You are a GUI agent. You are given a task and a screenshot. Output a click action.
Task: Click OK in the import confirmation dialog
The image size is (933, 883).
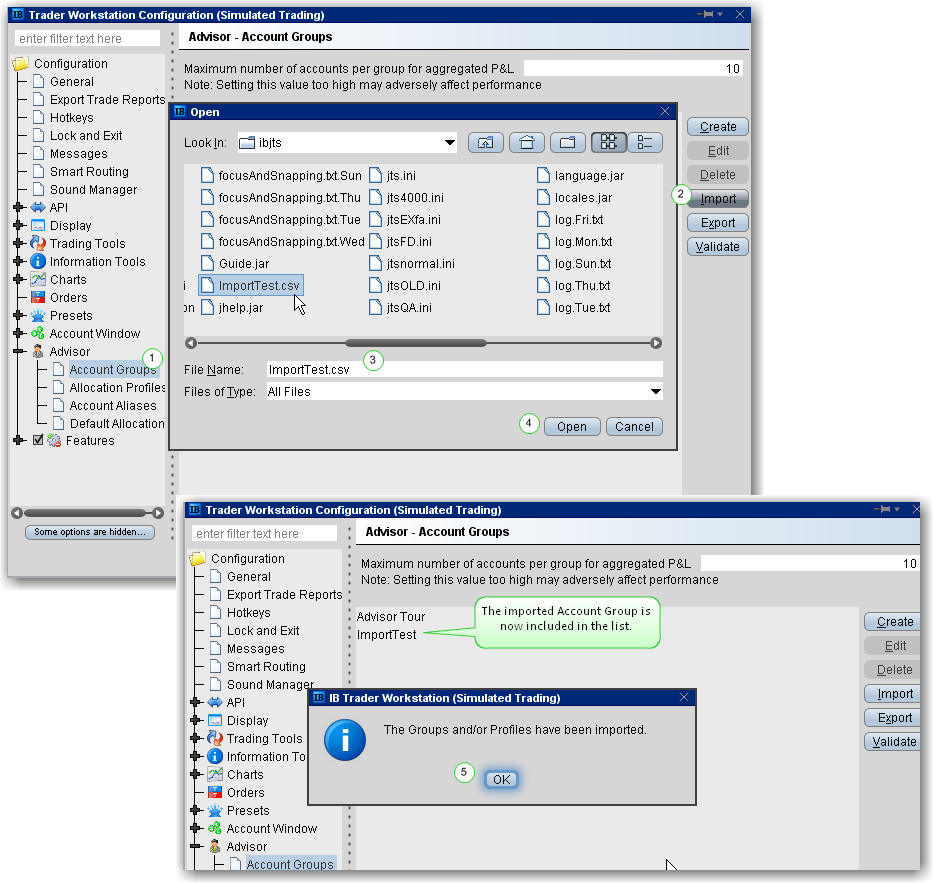(x=502, y=779)
